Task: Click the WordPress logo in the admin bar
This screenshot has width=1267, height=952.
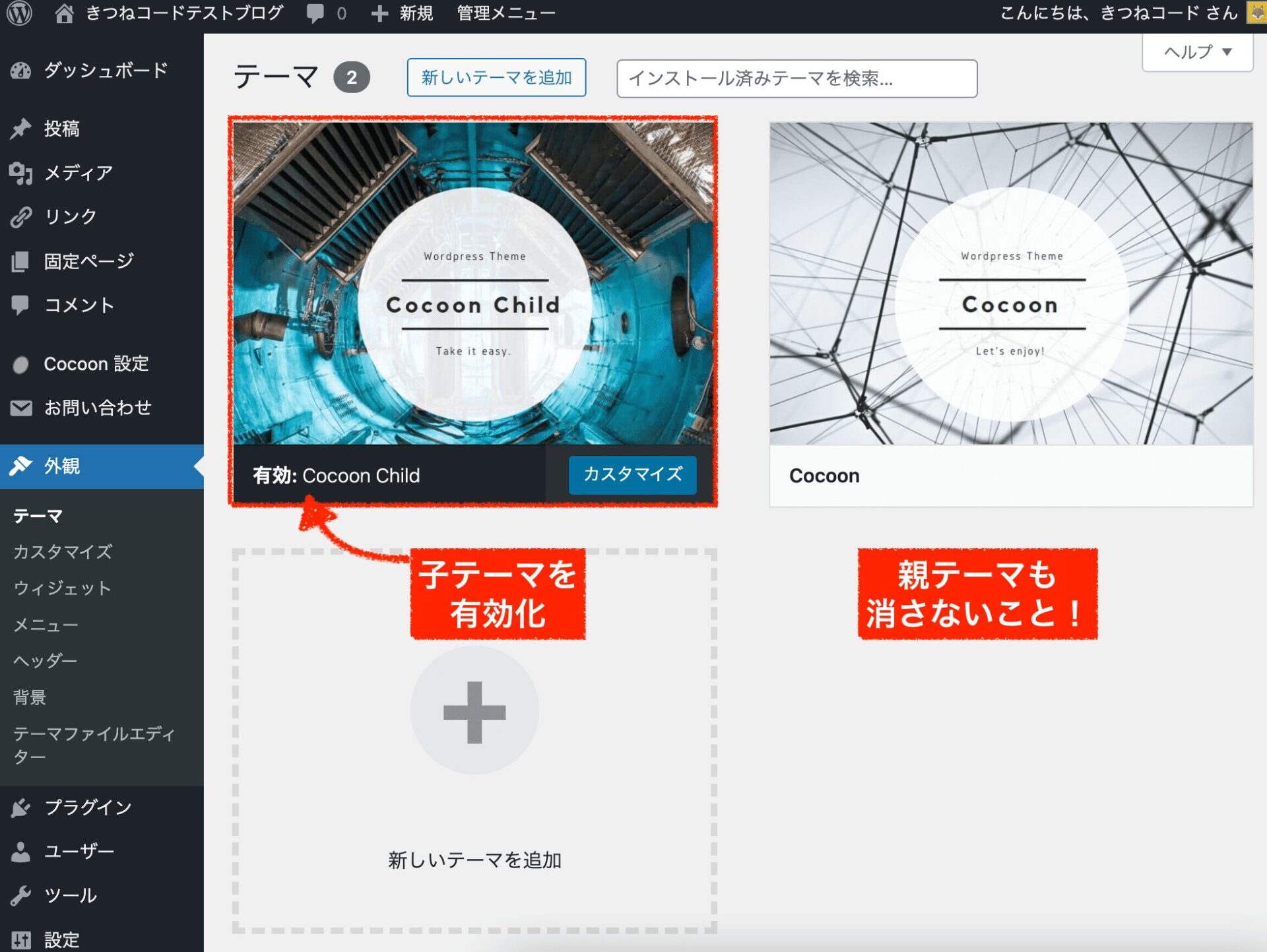Action: [19, 13]
